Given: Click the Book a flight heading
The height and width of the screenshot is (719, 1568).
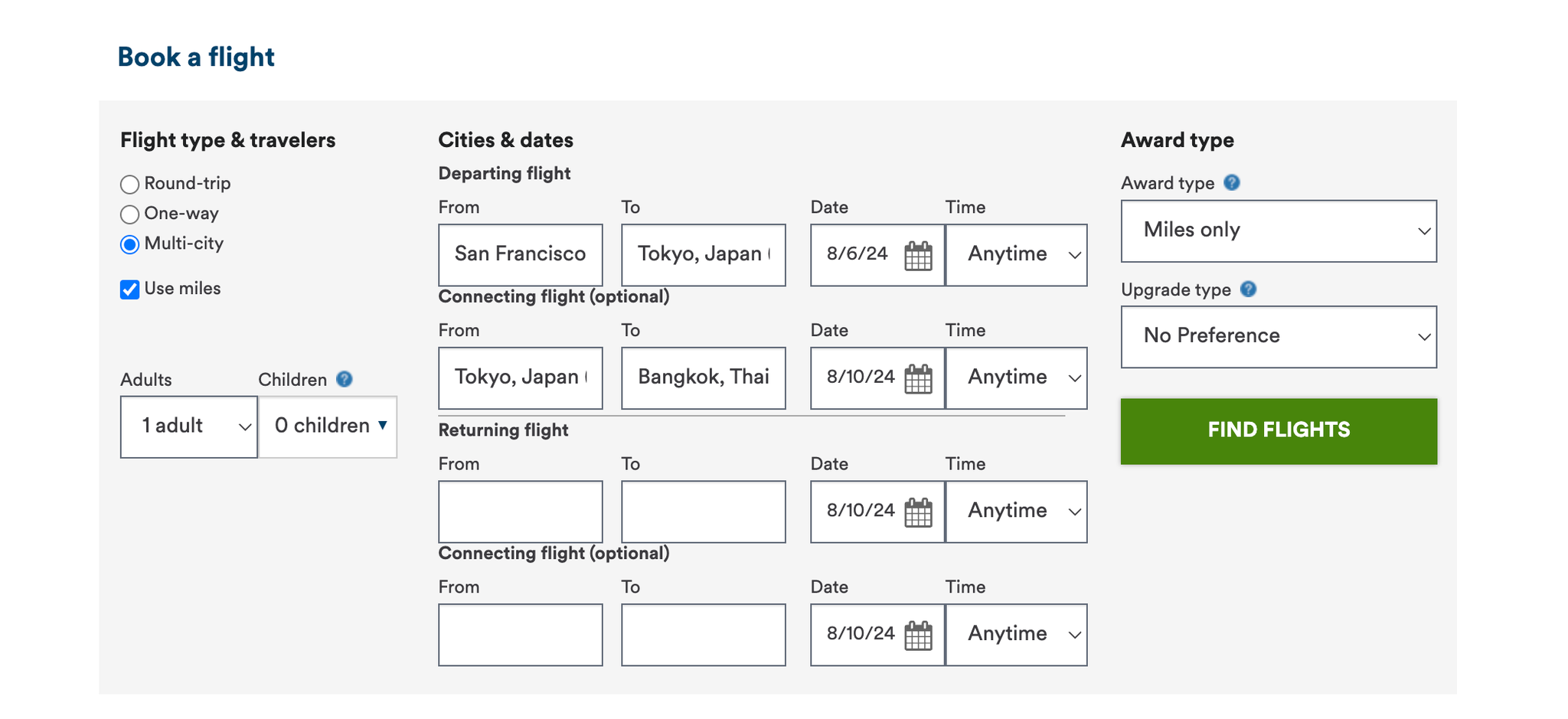Looking at the screenshot, I should click(195, 56).
